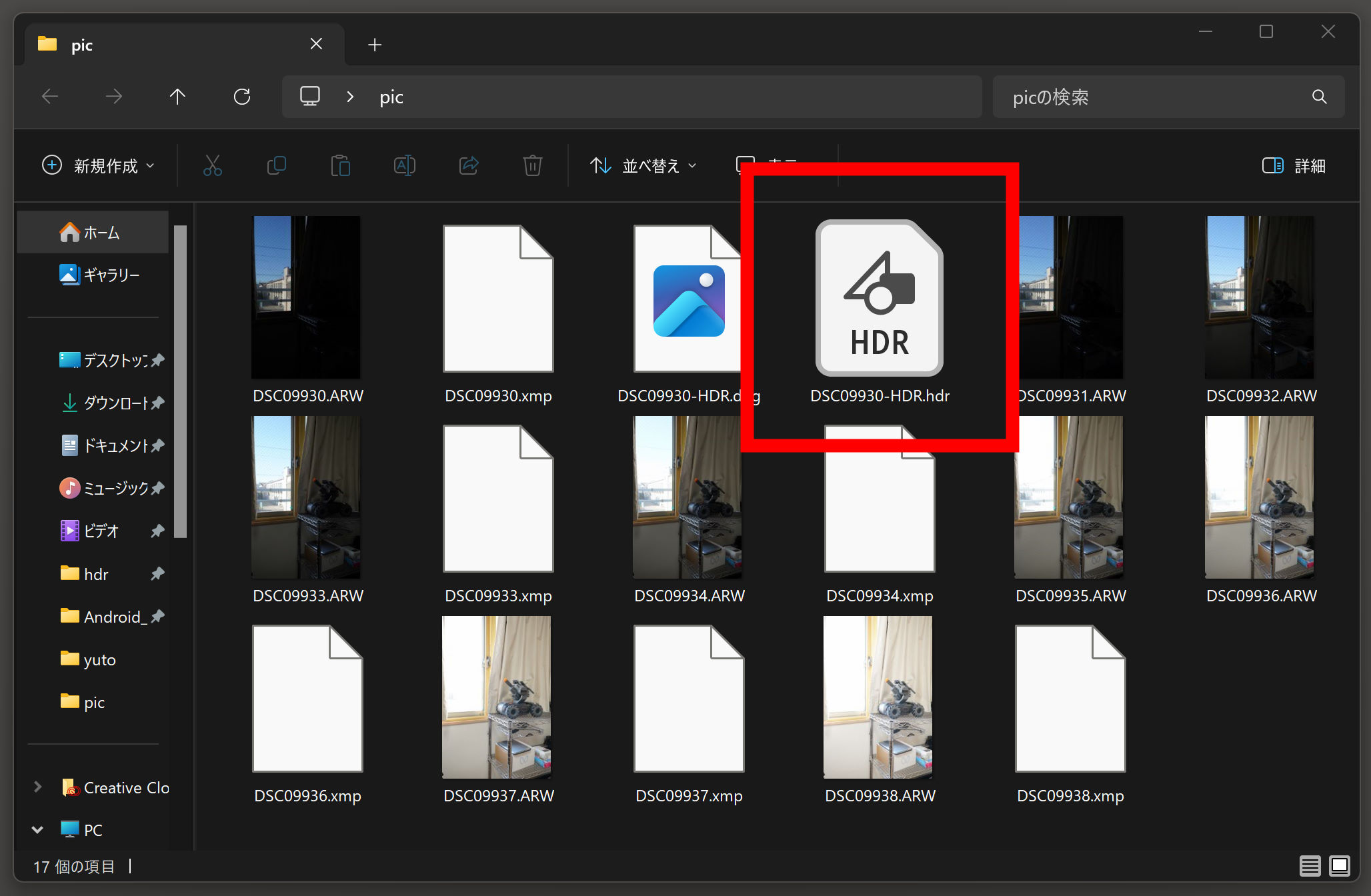Image resolution: width=1371 pixels, height=896 pixels.
Task: Open a new tab with plus button
Action: click(375, 45)
